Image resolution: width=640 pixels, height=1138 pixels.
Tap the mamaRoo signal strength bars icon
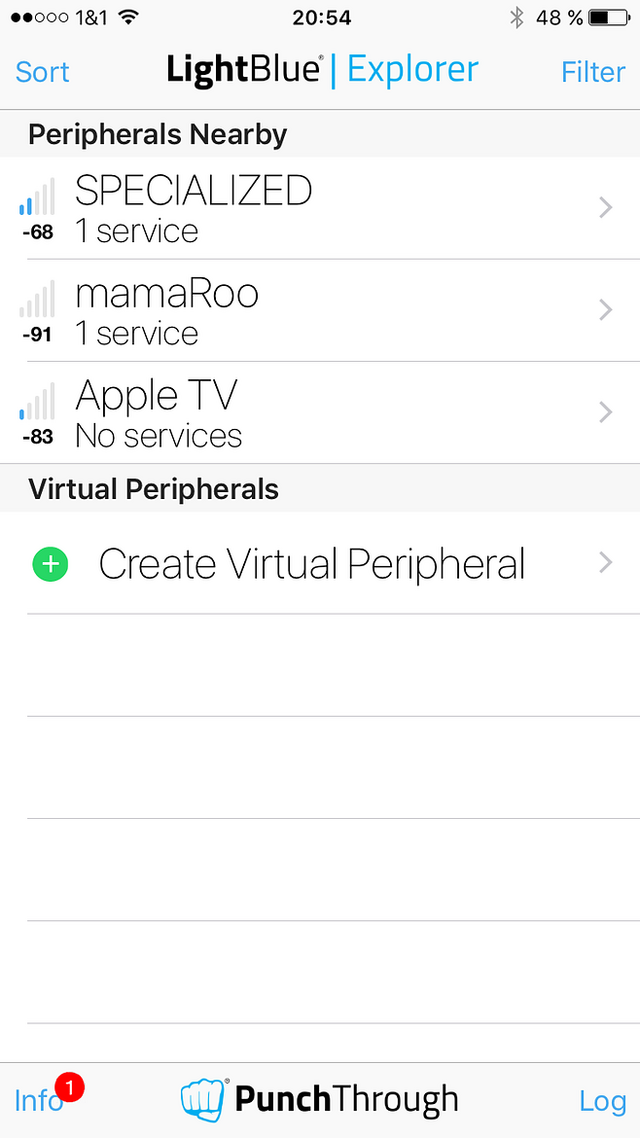[x=37, y=299]
